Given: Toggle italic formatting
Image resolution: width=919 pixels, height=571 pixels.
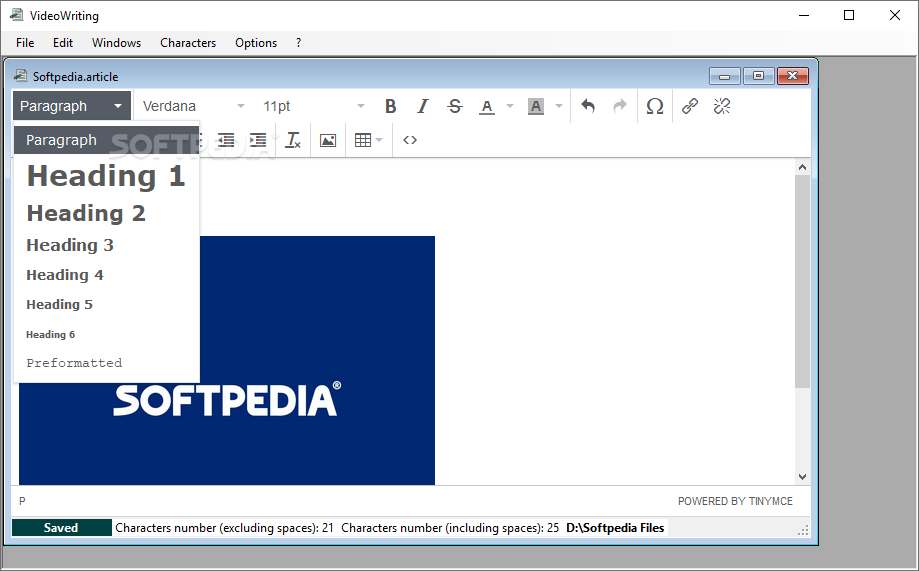Looking at the screenshot, I should point(423,106).
